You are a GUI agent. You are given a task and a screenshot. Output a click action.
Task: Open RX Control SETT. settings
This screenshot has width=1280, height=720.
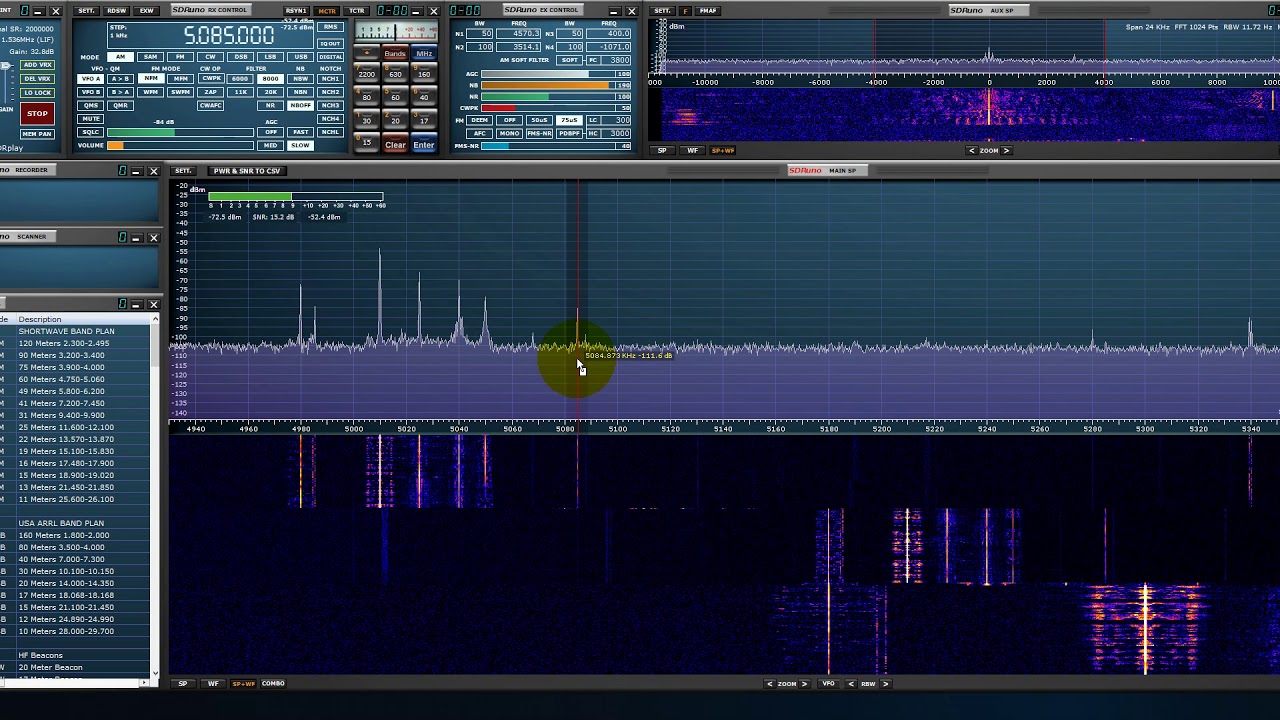(x=86, y=11)
